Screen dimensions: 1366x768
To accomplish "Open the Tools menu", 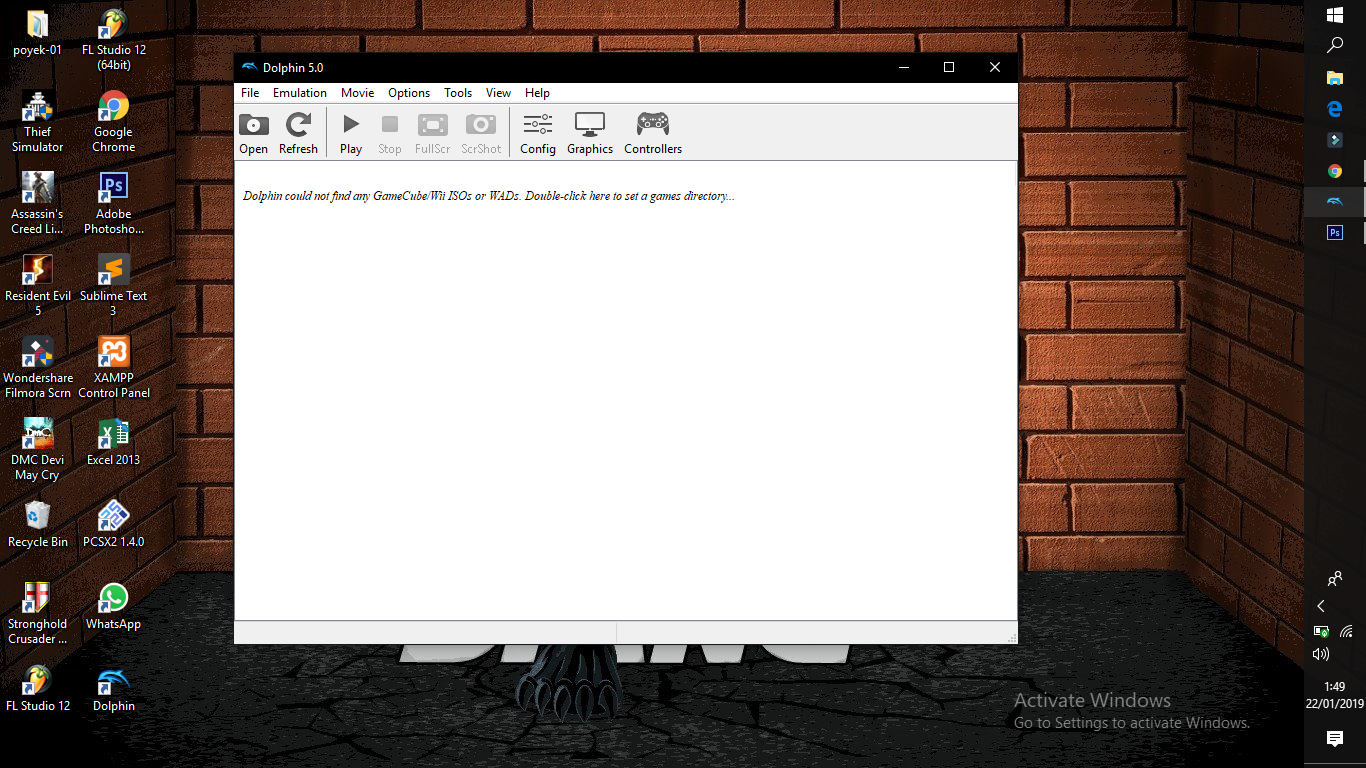I will point(458,93).
